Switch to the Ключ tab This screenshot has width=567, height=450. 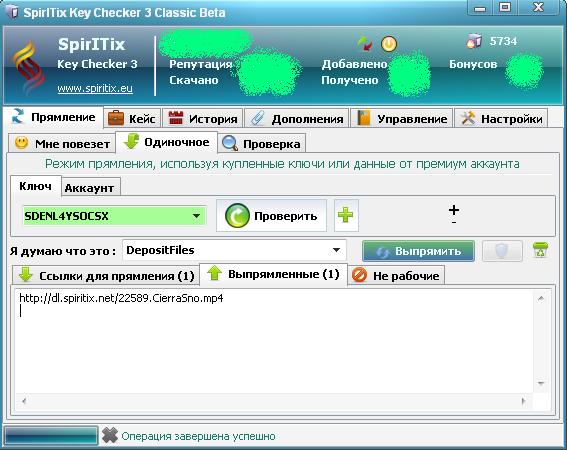(x=35, y=186)
